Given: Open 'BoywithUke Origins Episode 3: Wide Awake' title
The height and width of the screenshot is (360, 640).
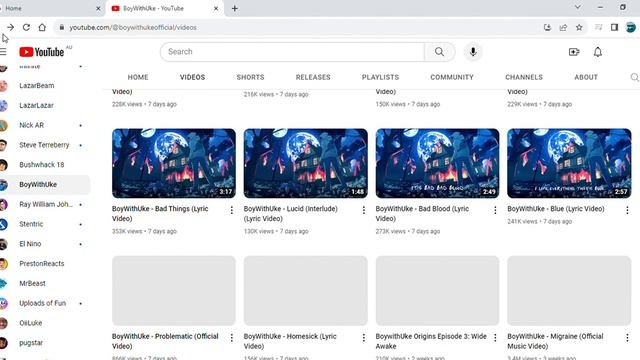Looking at the screenshot, I should click(x=431, y=341).
